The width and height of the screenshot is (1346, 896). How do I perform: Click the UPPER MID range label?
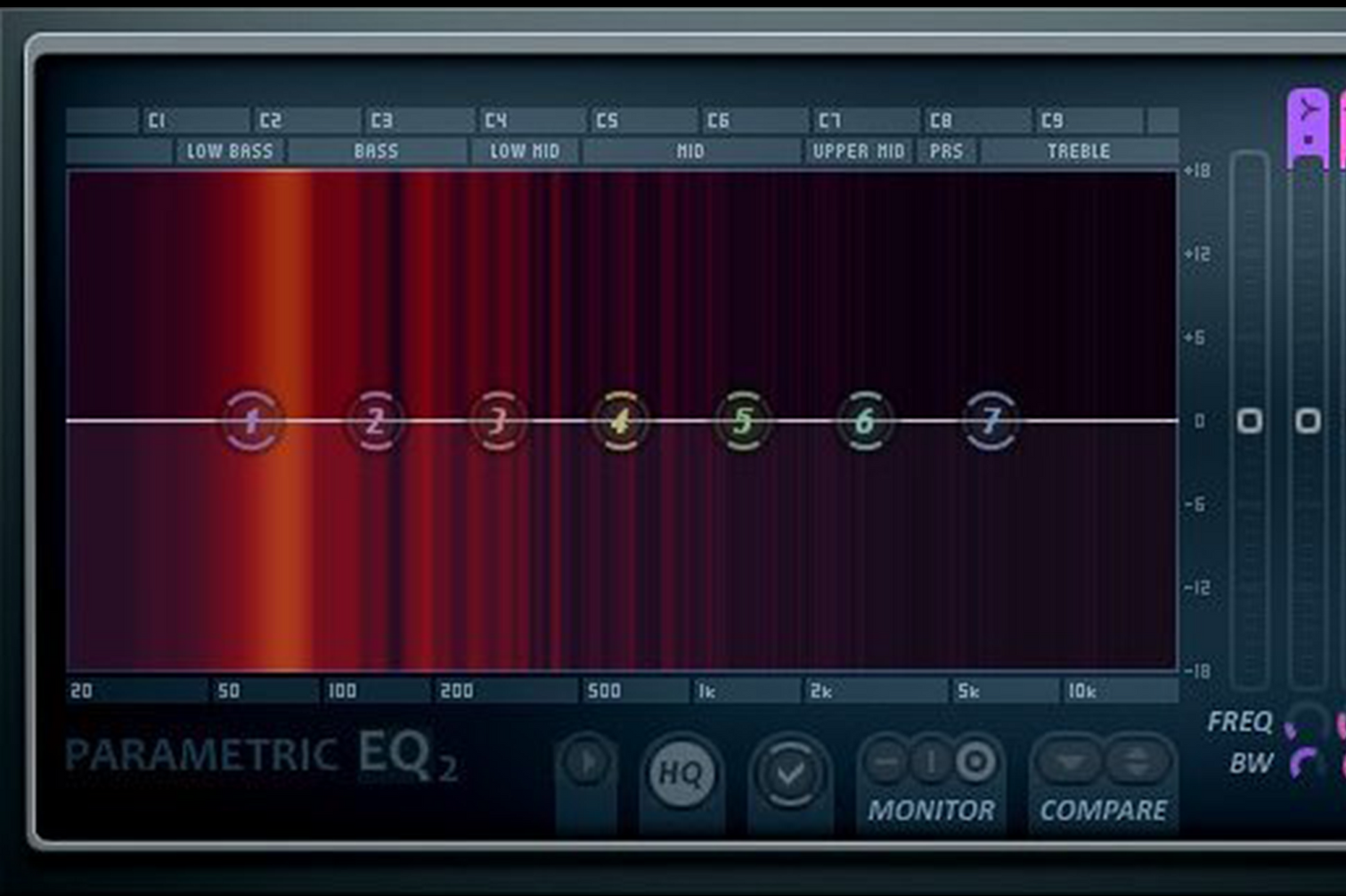coord(858,151)
